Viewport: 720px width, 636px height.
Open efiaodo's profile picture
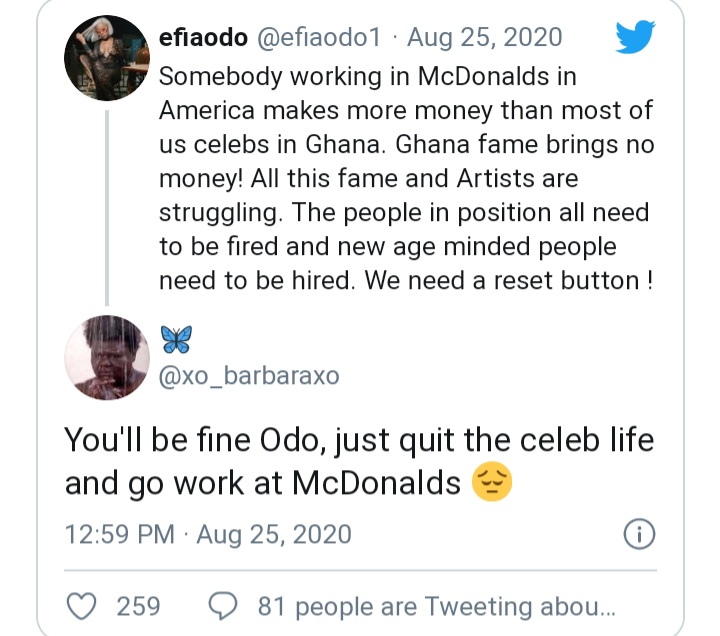pyautogui.click(x=107, y=58)
